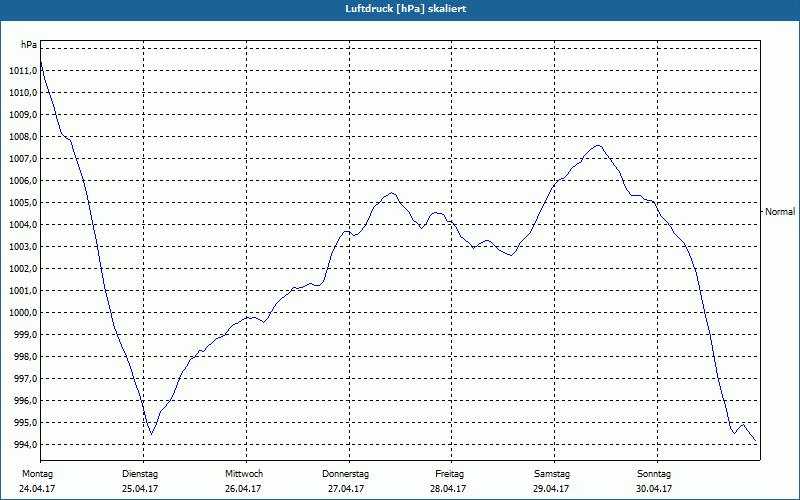Click the pressure peak between Samstag and Sonntag
800x500 pixels.
[x=598, y=145]
